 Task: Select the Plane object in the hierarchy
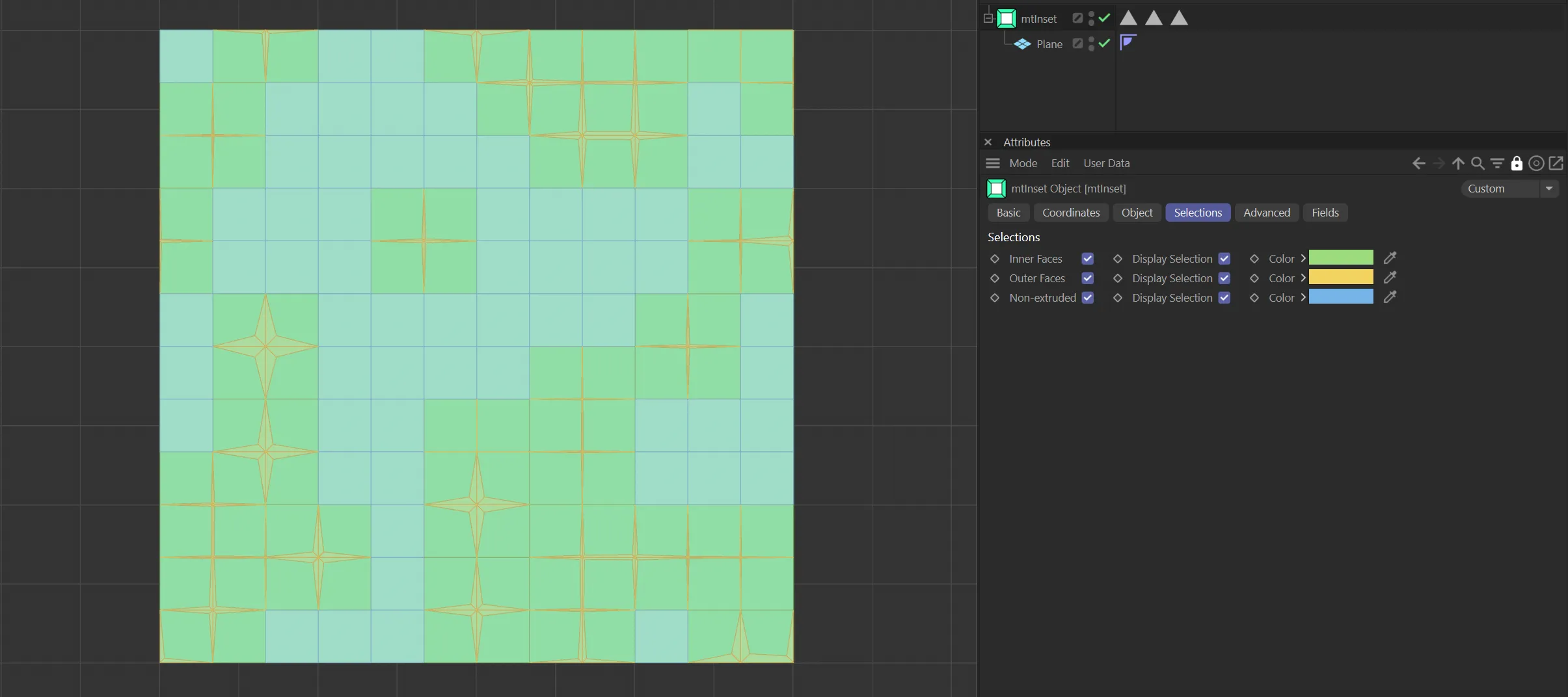(x=1049, y=44)
